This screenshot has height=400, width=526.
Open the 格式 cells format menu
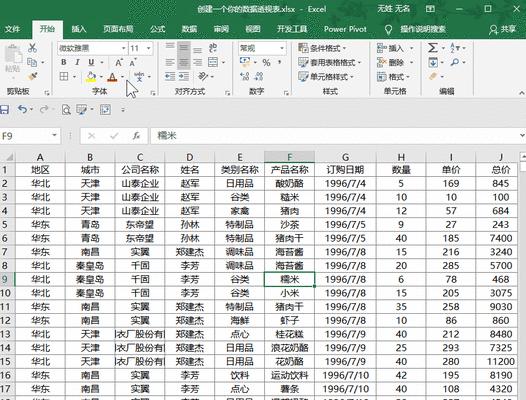[x=393, y=77]
